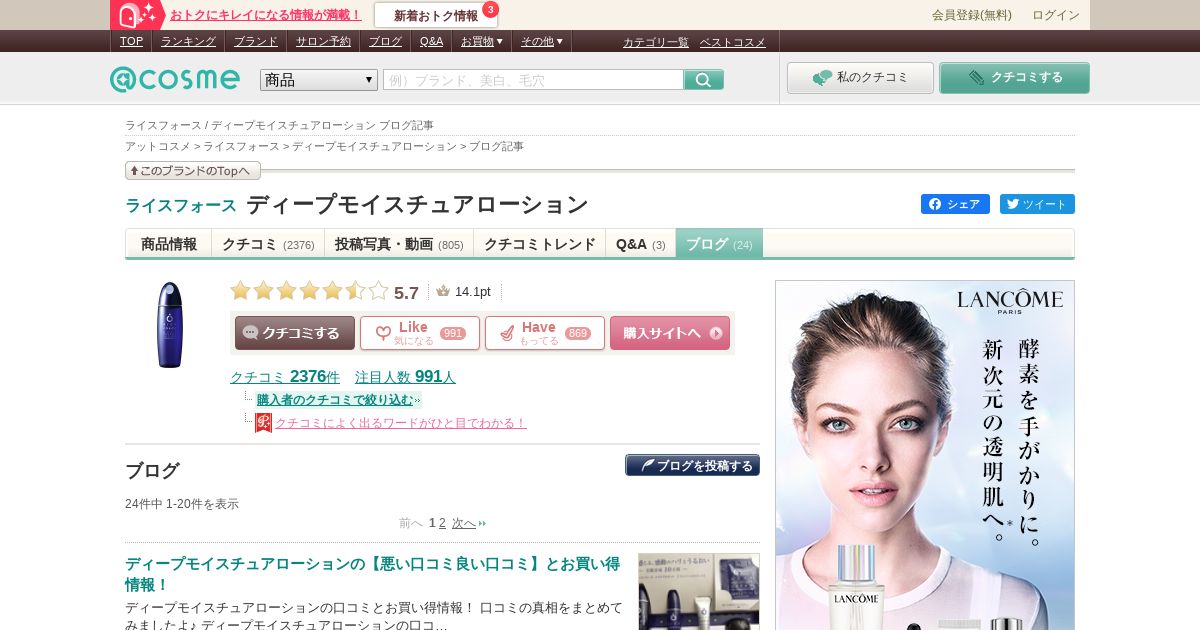Click ライスフォース breadcrumb link
The width and height of the screenshot is (1200, 630).
[x=241, y=146]
